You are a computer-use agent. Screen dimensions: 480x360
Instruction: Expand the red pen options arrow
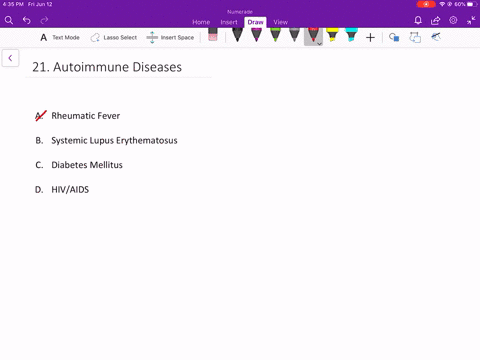319,44
